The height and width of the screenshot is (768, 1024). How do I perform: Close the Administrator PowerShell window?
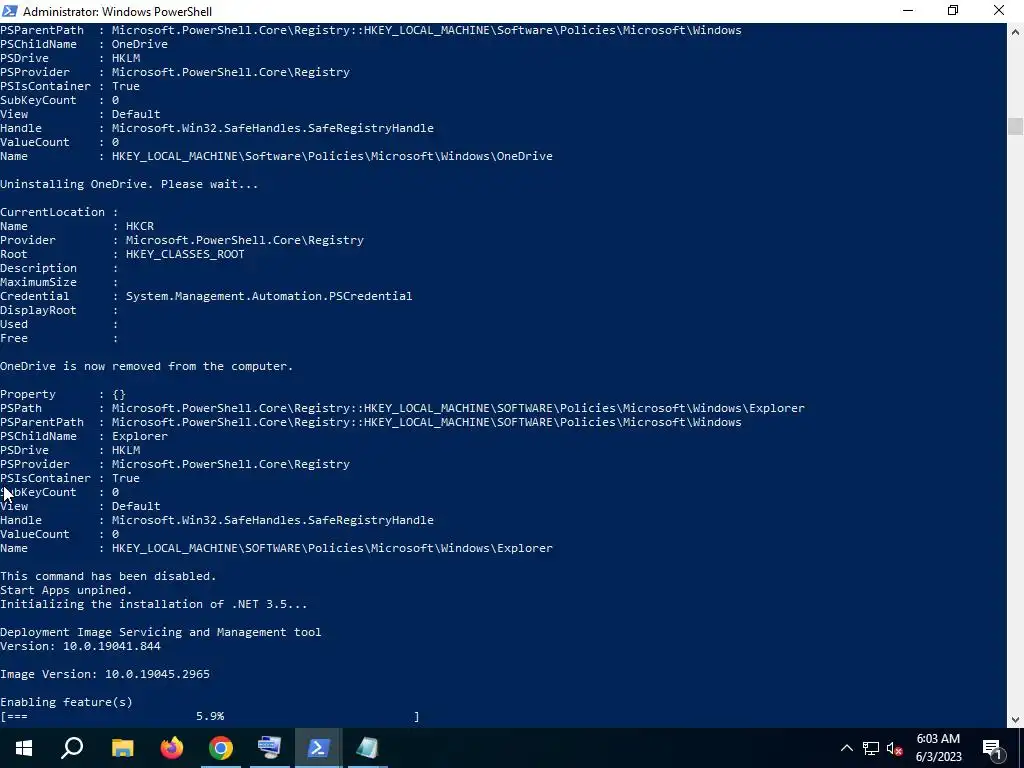(999, 11)
